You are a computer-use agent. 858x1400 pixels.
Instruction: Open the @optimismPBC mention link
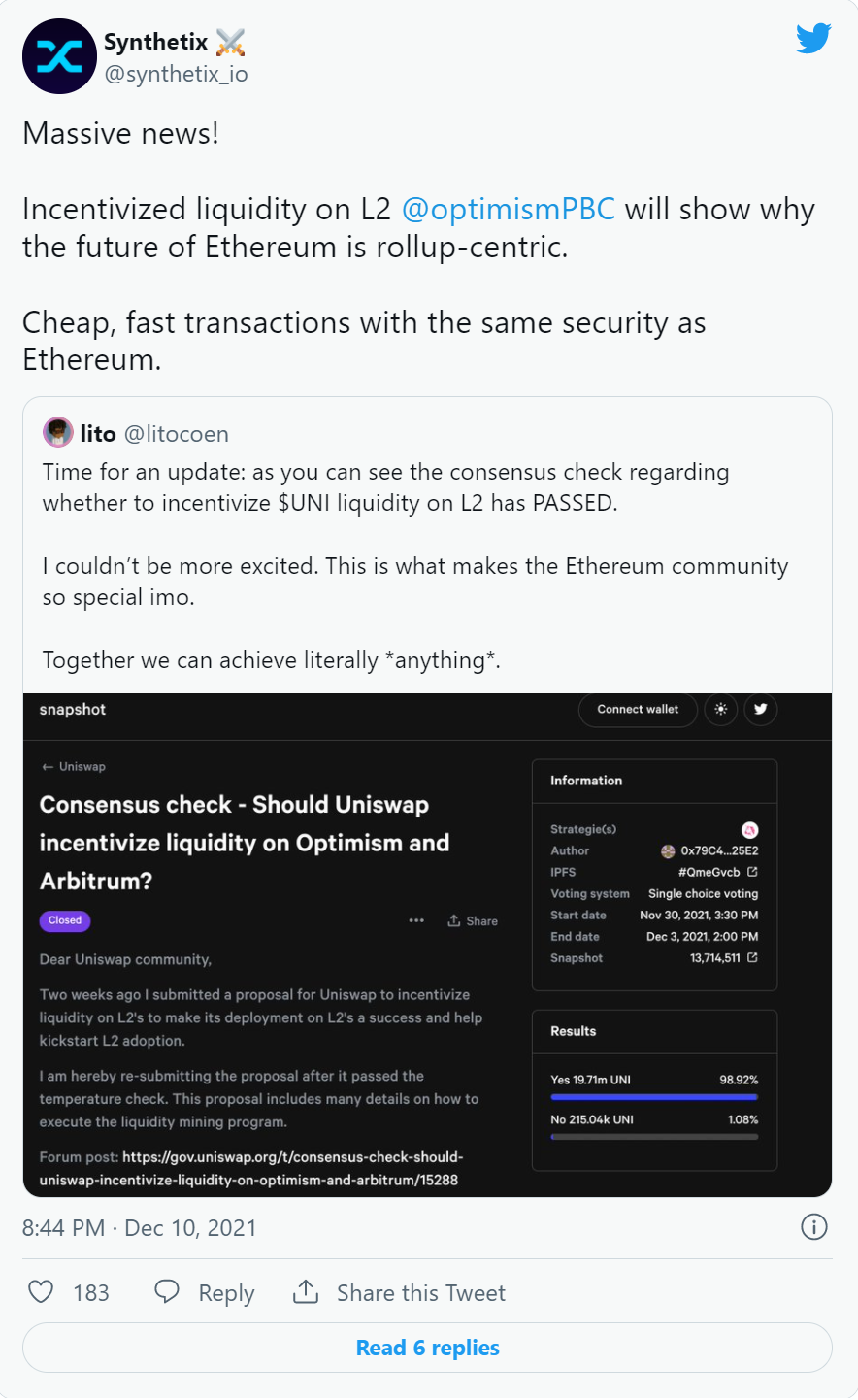coord(508,210)
